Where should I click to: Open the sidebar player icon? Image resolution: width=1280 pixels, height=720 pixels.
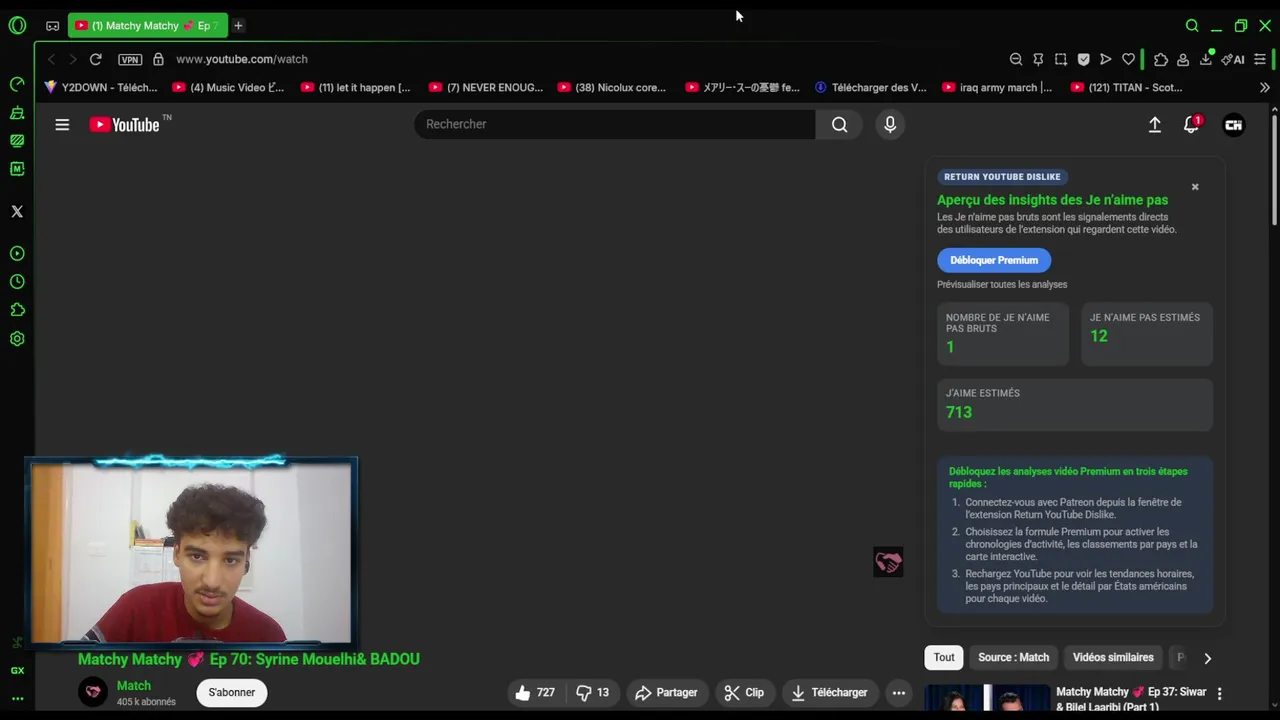pos(17,254)
